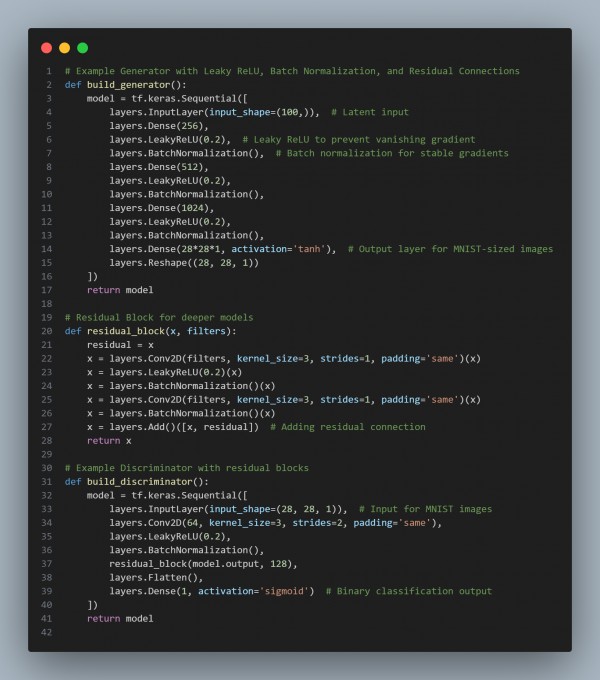Click the 'build_generator' function name
Image resolution: width=600 pixels, height=680 pixels.
(x=129, y=85)
